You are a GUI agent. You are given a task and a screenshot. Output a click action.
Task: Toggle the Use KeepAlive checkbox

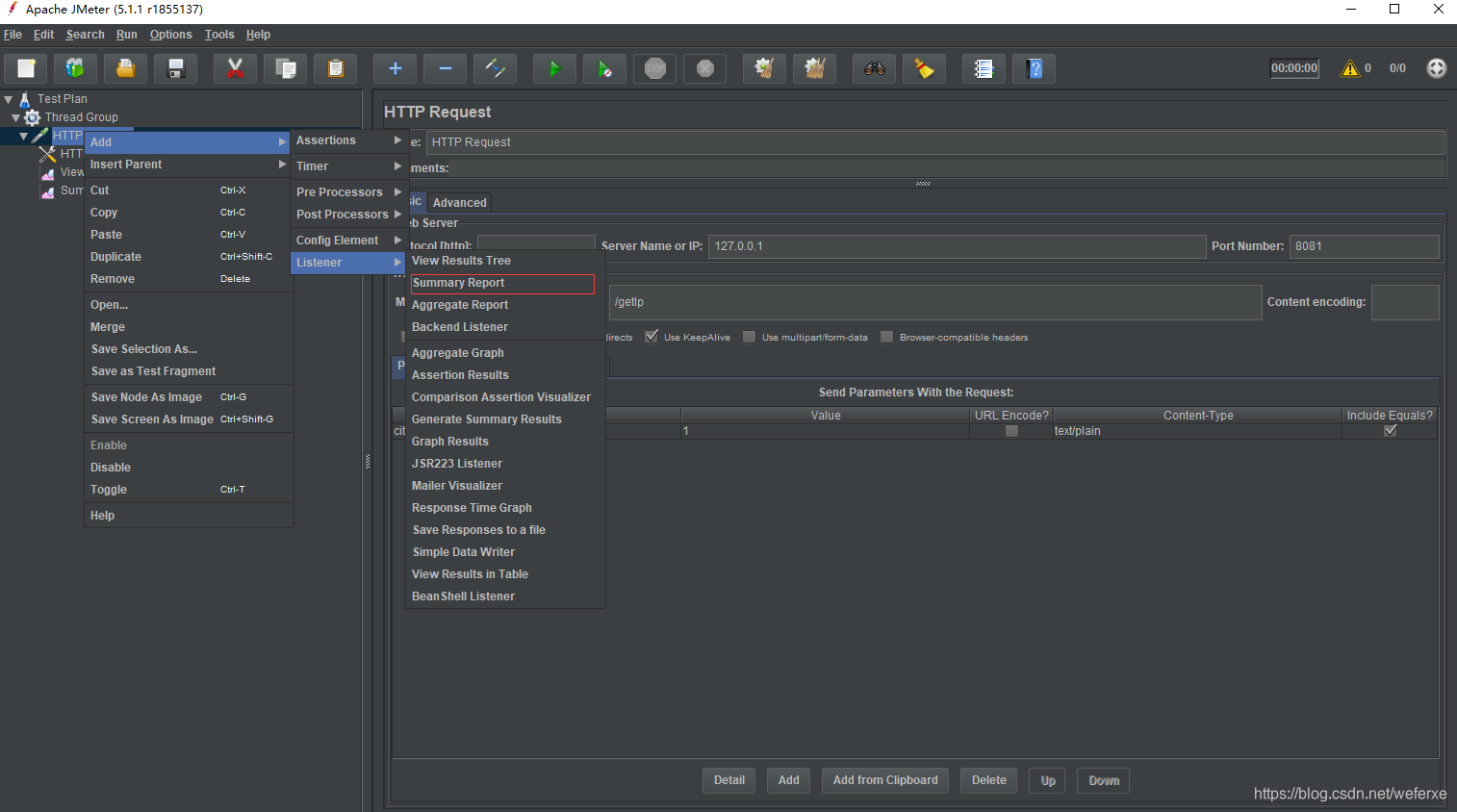click(x=652, y=337)
